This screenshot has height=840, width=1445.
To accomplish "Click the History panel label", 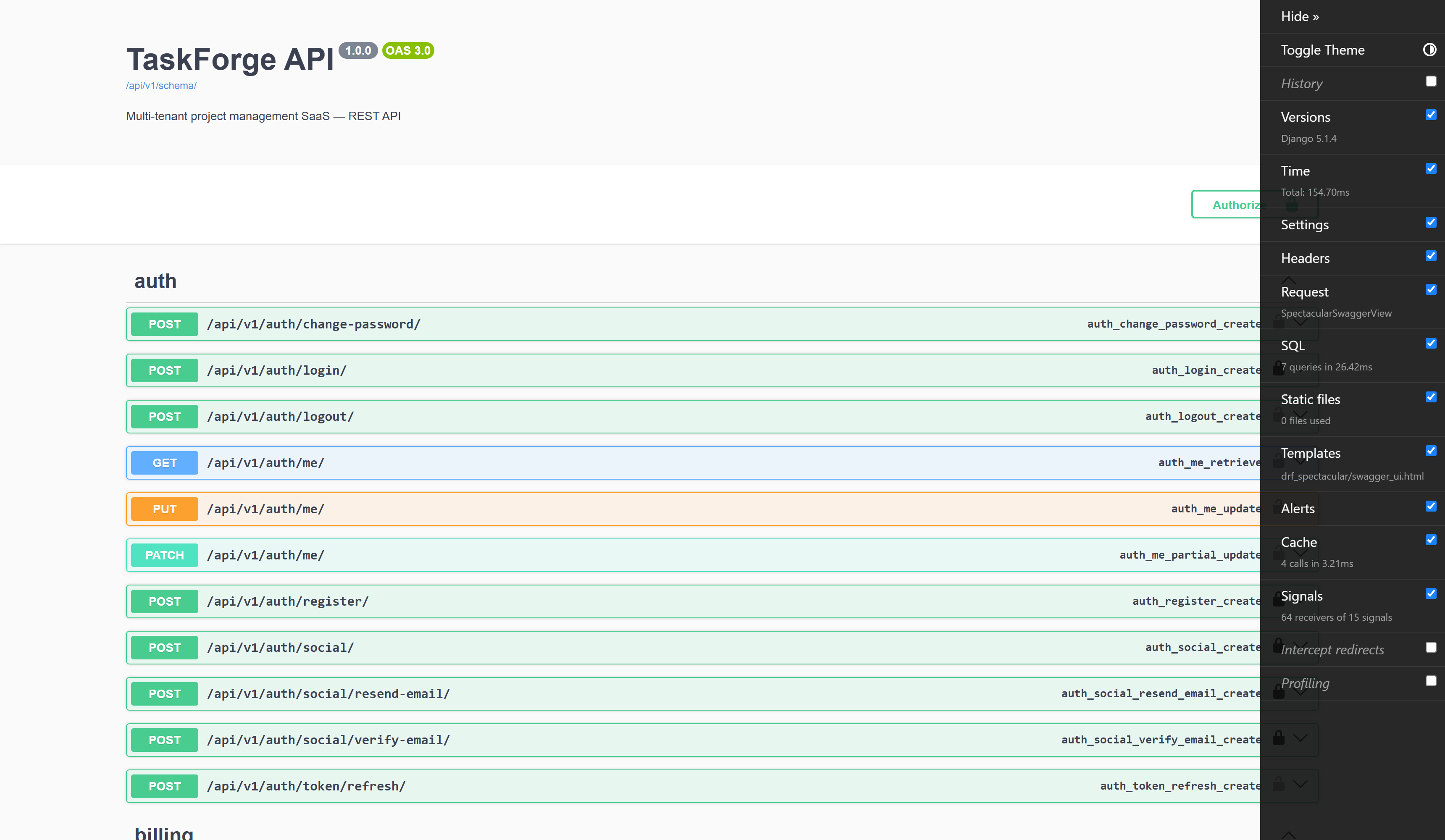I will pos(1302,84).
